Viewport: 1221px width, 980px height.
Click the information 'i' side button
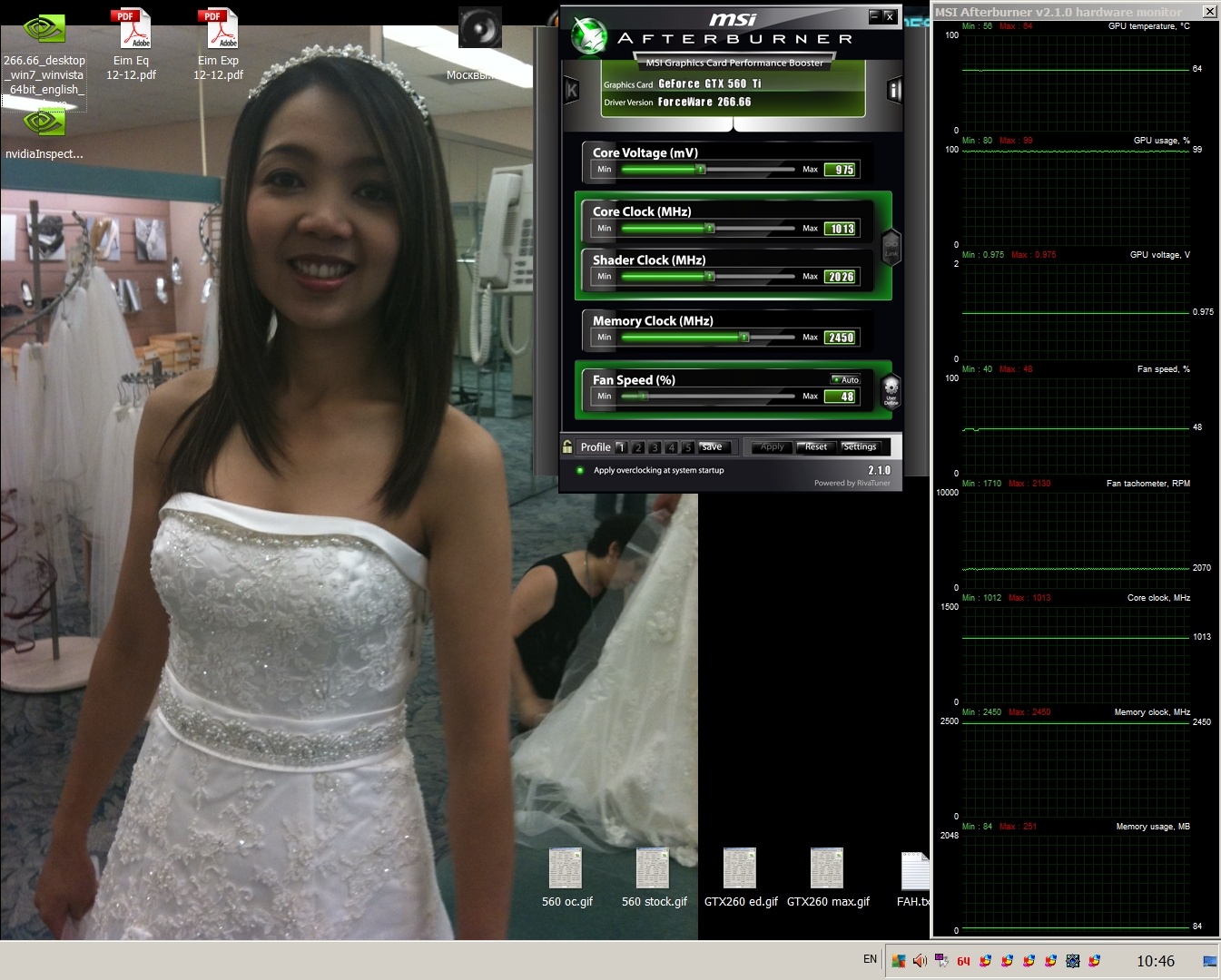(894, 90)
